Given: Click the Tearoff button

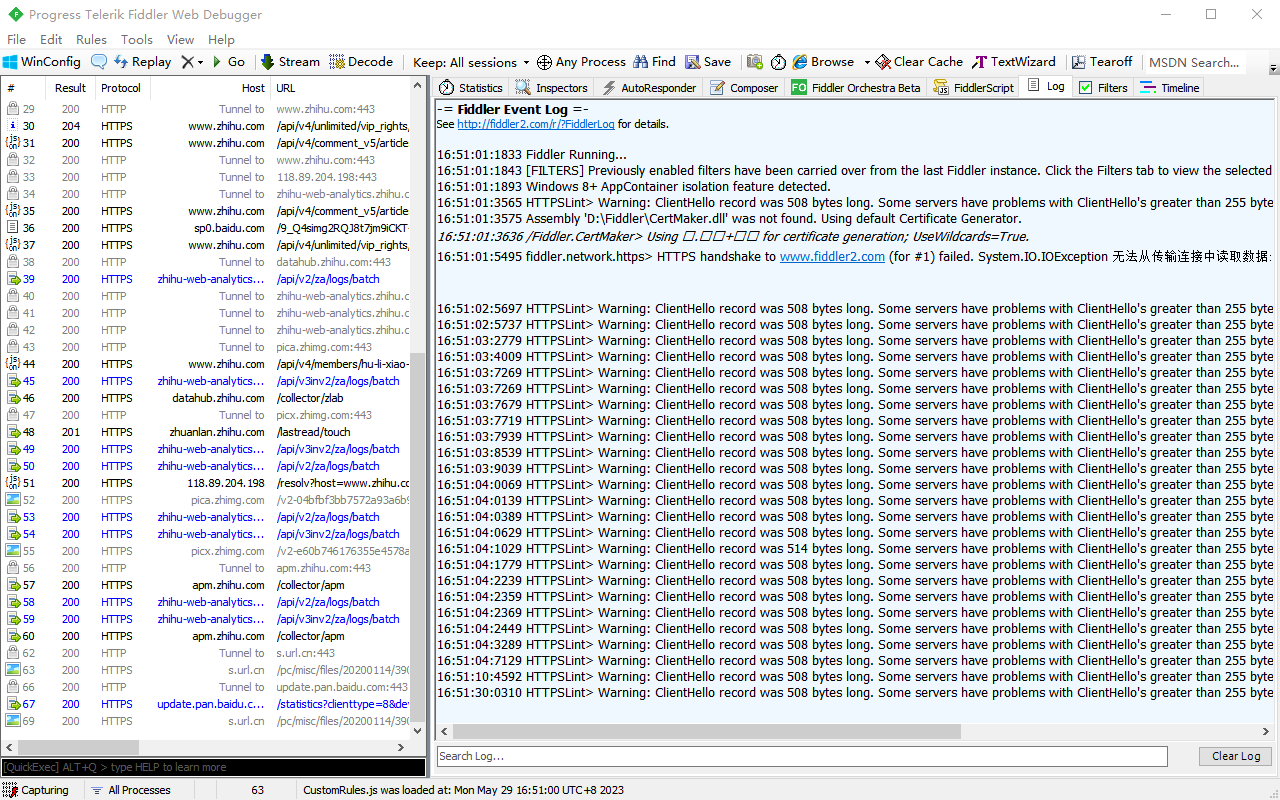Looking at the screenshot, I should (x=1101, y=62).
